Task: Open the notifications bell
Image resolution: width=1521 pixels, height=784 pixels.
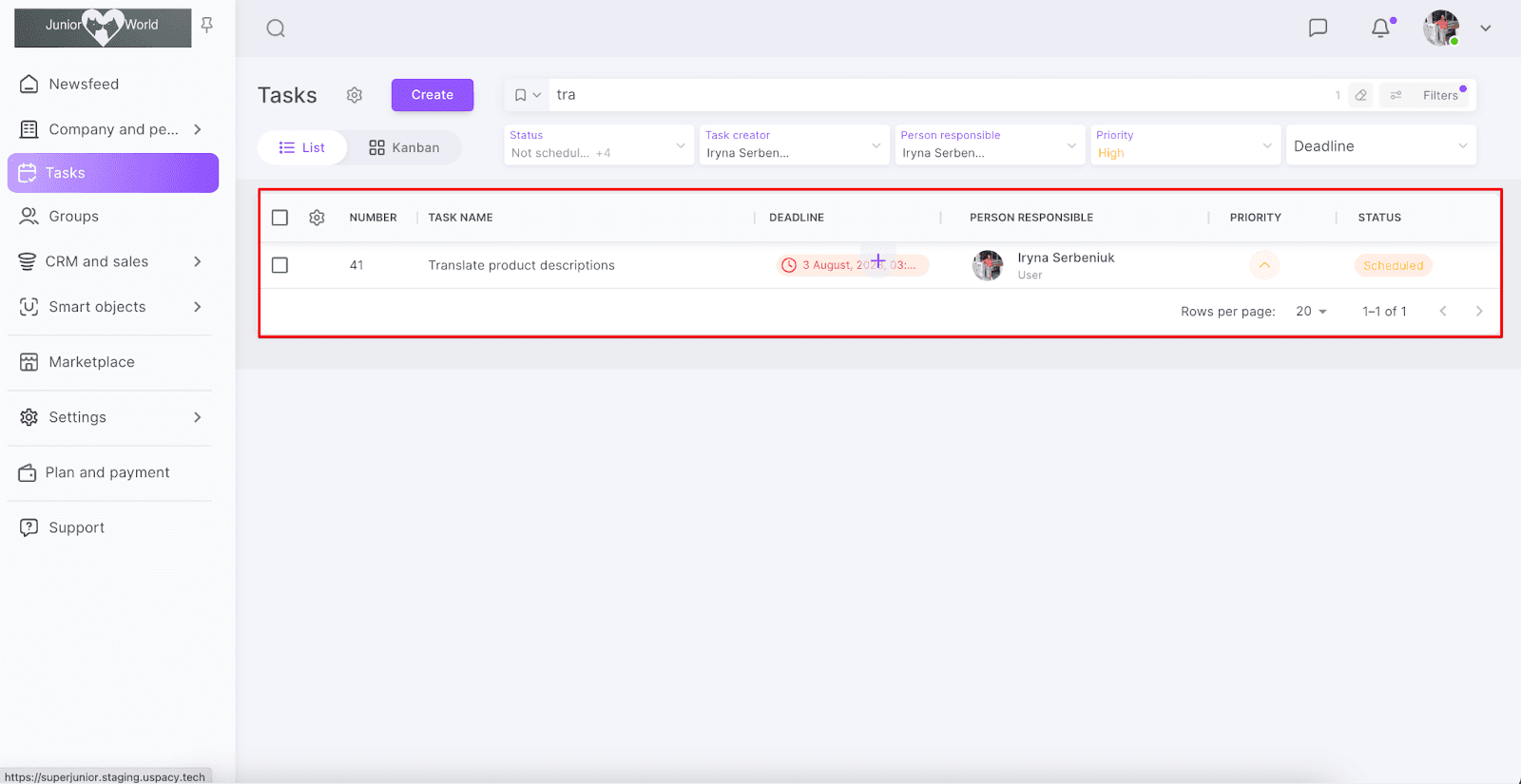Action: coord(1380,28)
